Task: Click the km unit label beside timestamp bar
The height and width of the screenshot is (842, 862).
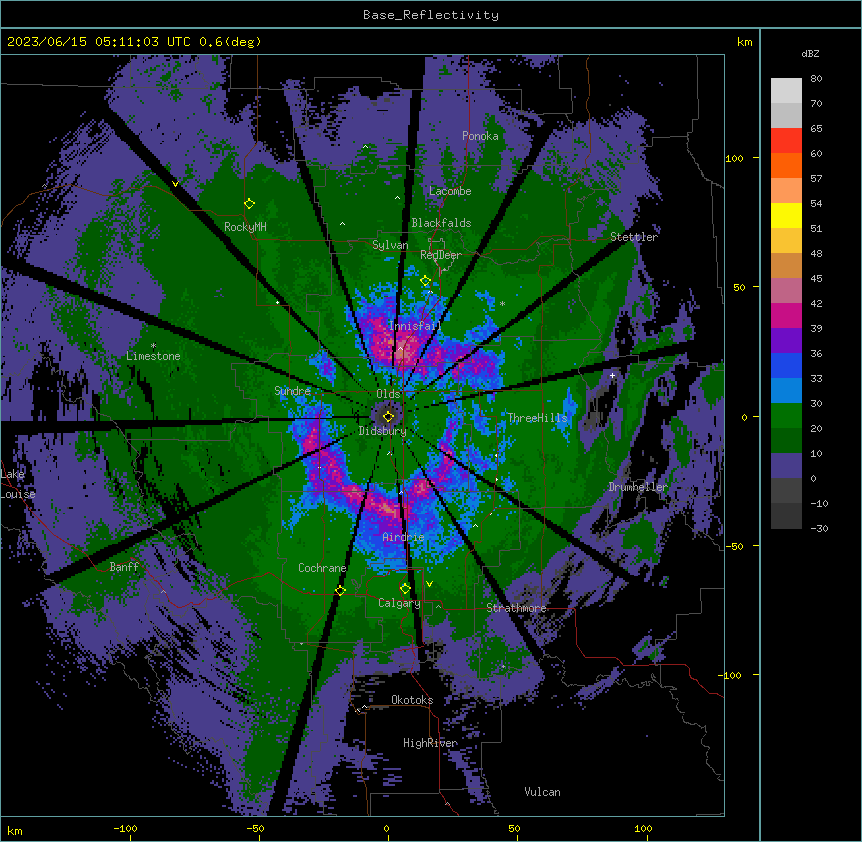Action: (x=744, y=42)
